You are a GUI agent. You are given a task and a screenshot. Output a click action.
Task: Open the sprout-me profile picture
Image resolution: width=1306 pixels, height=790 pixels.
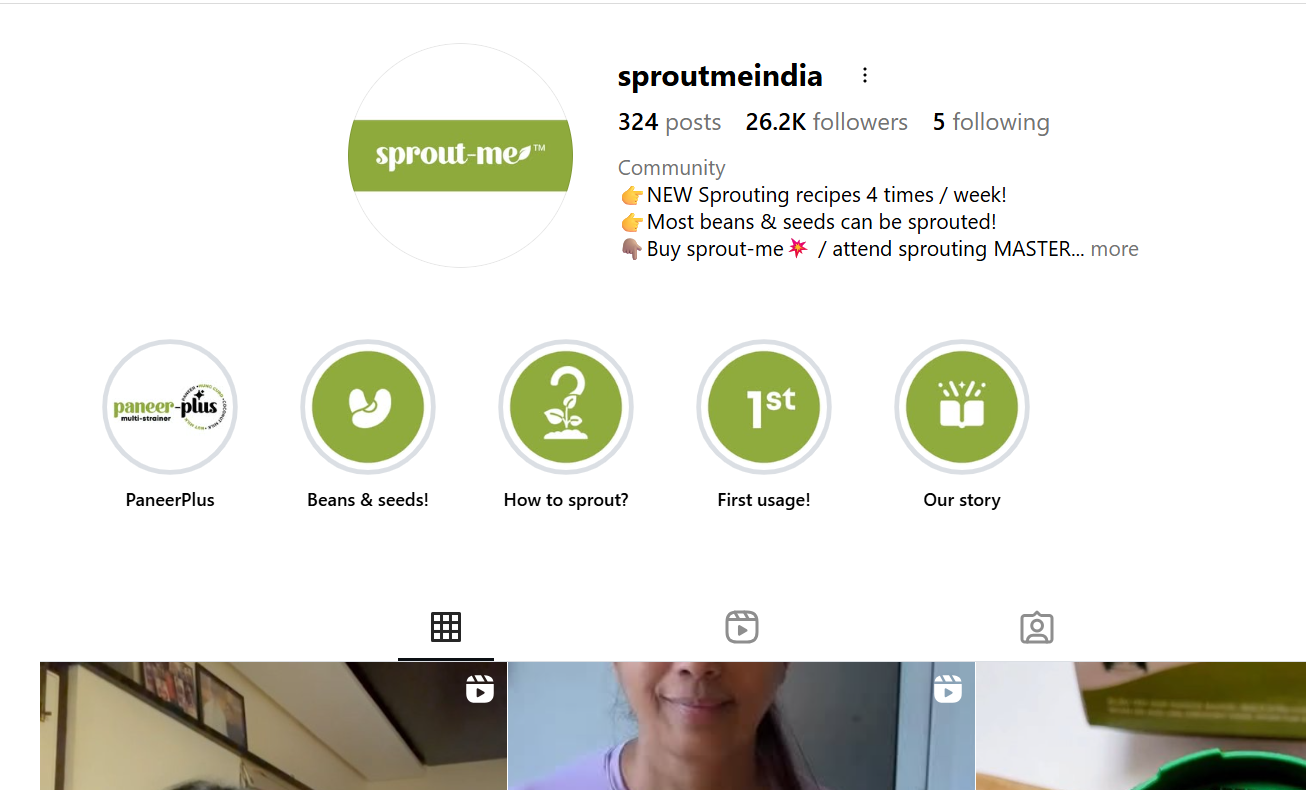pos(460,155)
